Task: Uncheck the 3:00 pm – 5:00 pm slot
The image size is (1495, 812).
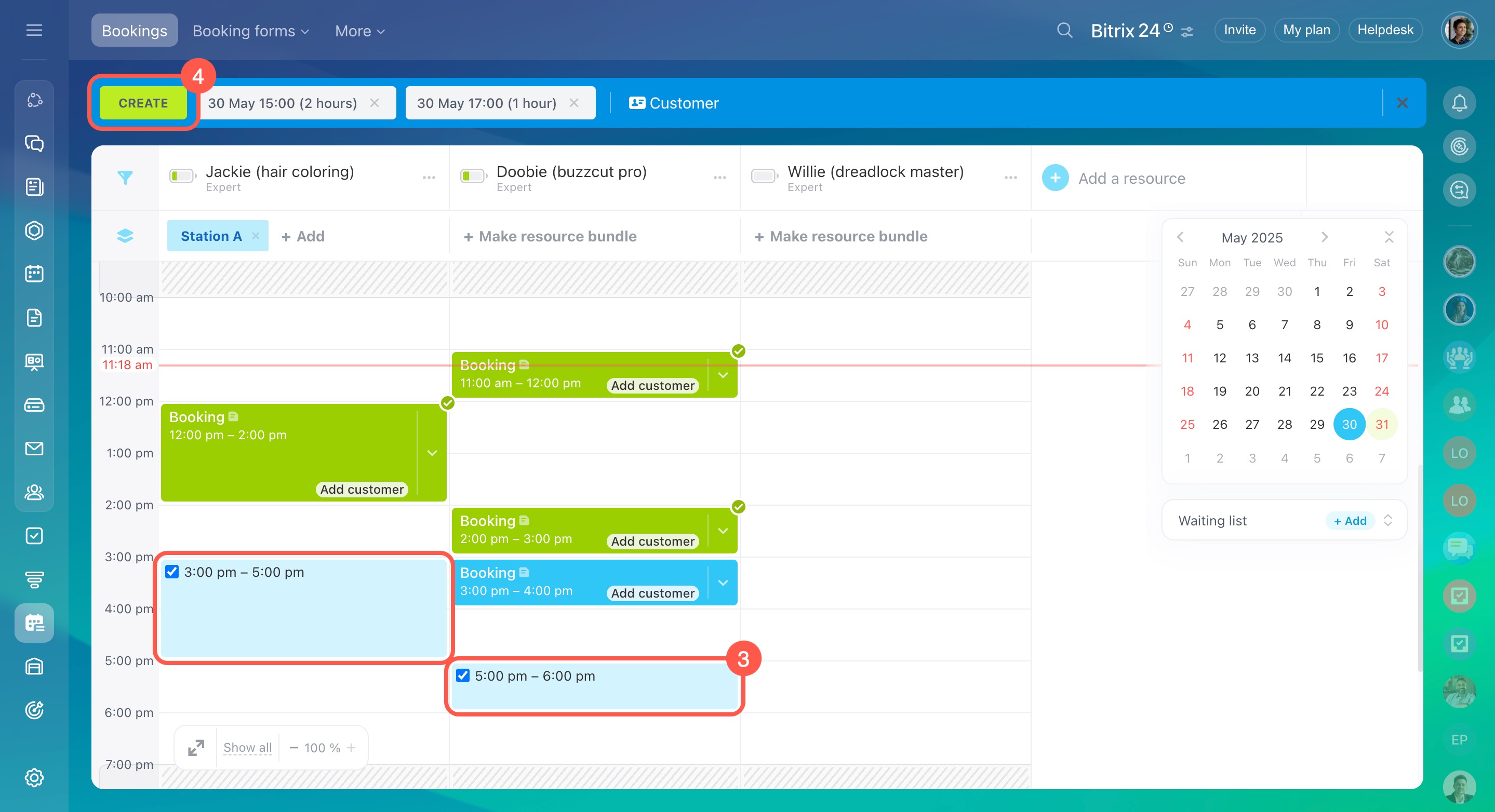Action: [x=172, y=571]
